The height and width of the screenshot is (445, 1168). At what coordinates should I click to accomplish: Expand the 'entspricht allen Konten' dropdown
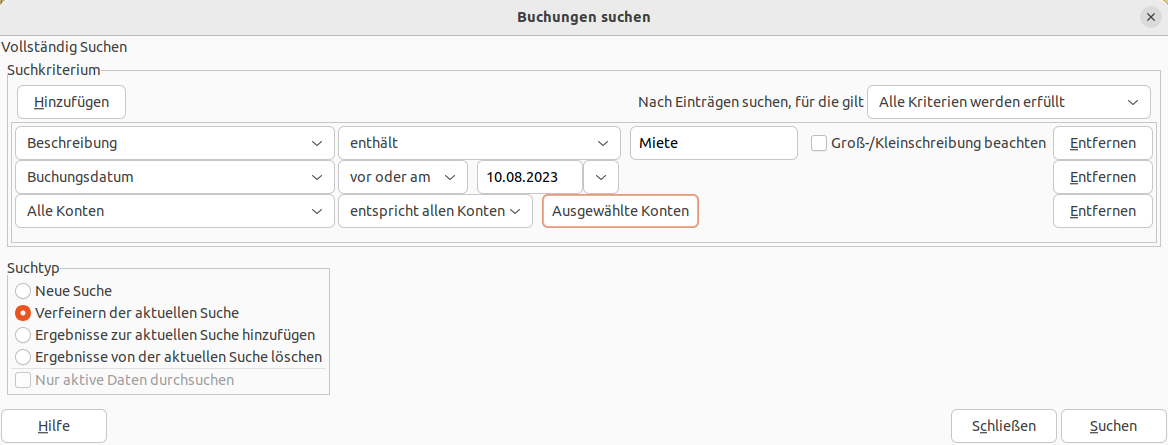point(435,211)
